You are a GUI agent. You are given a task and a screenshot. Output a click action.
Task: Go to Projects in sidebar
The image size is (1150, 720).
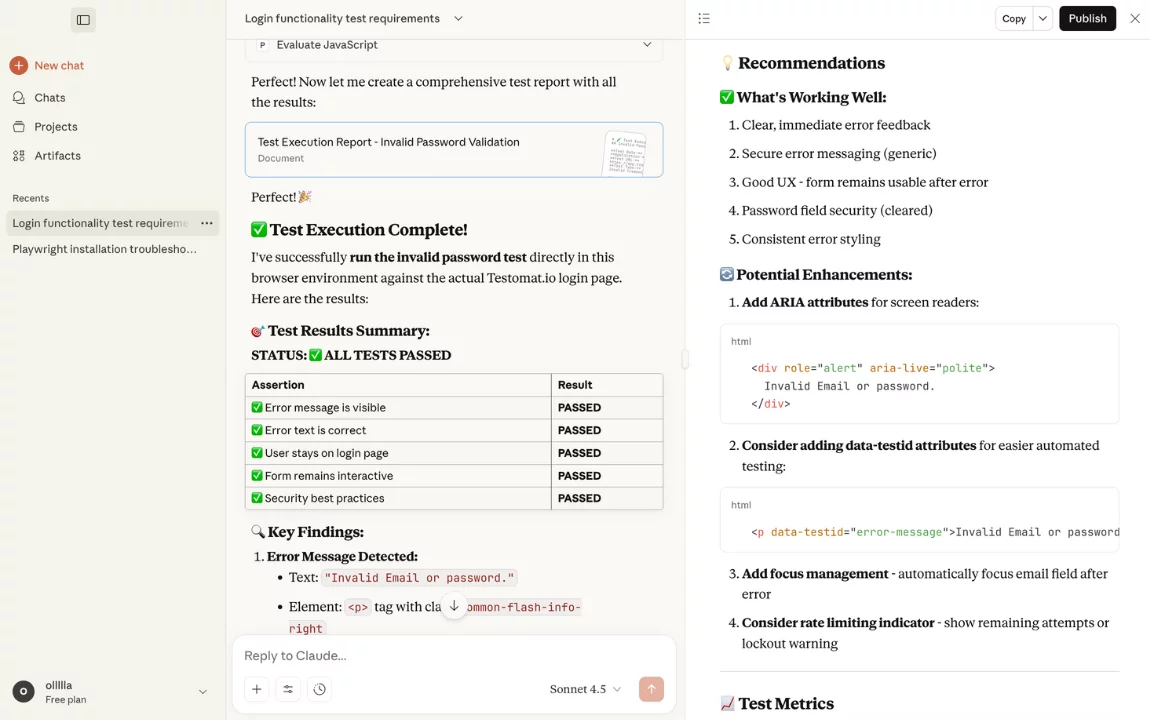click(x=55, y=127)
